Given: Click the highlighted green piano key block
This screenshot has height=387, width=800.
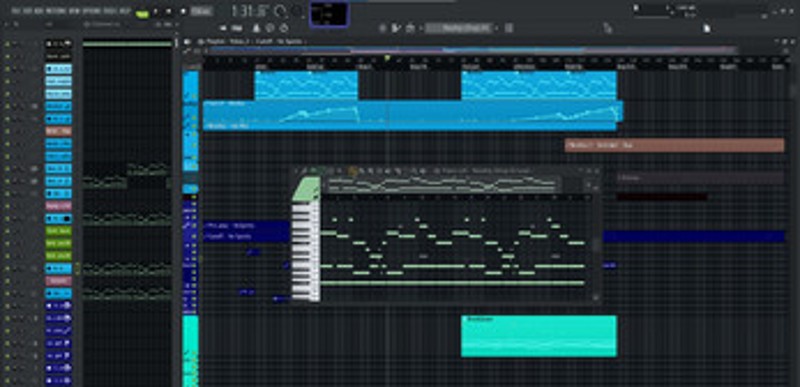Looking at the screenshot, I should click(x=307, y=189).
